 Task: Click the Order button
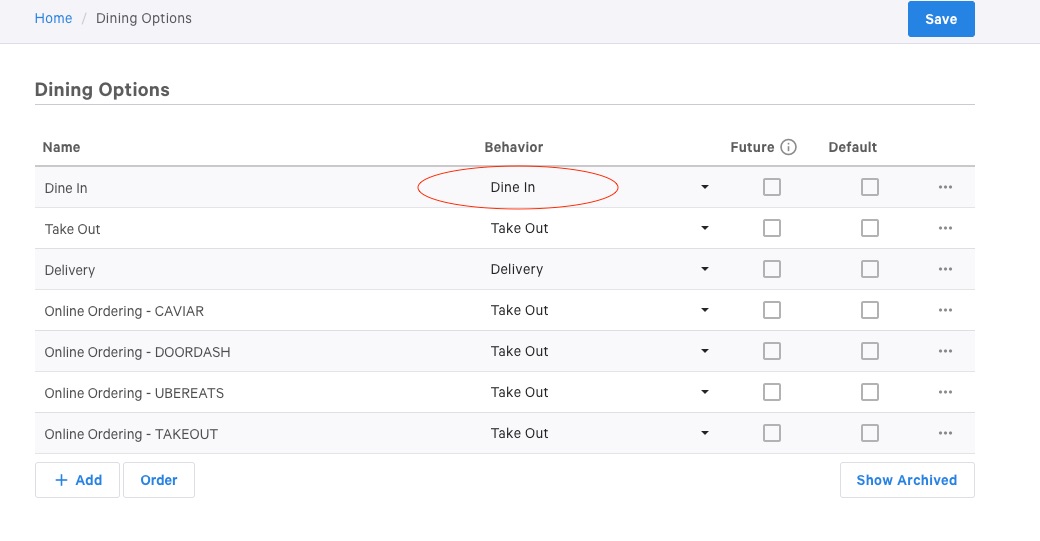tap(159, 480)
